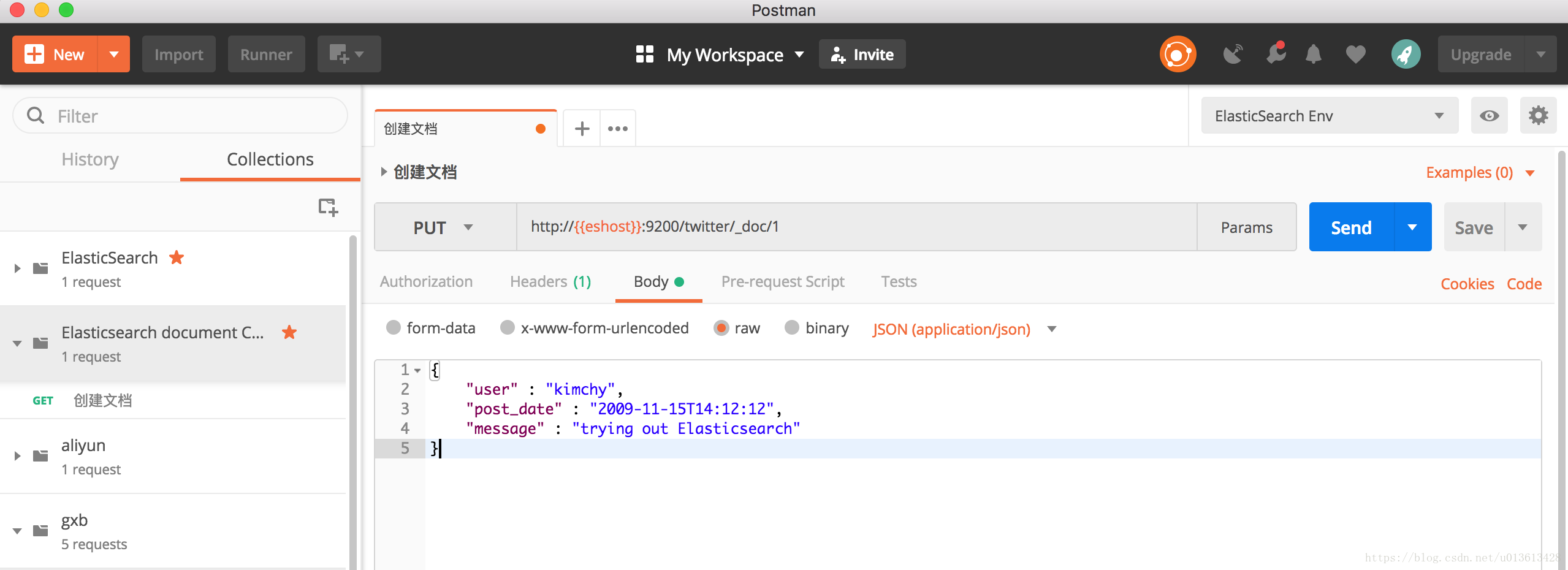The height and width of the screenshot is (570, 1568).
Task: Click the sidebar vertical scrollbar
Action: [x=353, y=401]
